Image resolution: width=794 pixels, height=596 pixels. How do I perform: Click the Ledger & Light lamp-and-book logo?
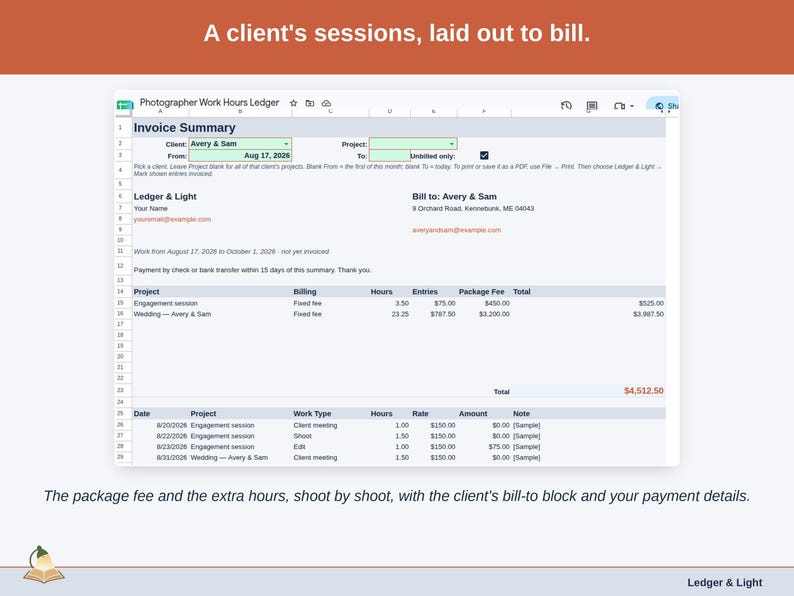tap(43, 565)
